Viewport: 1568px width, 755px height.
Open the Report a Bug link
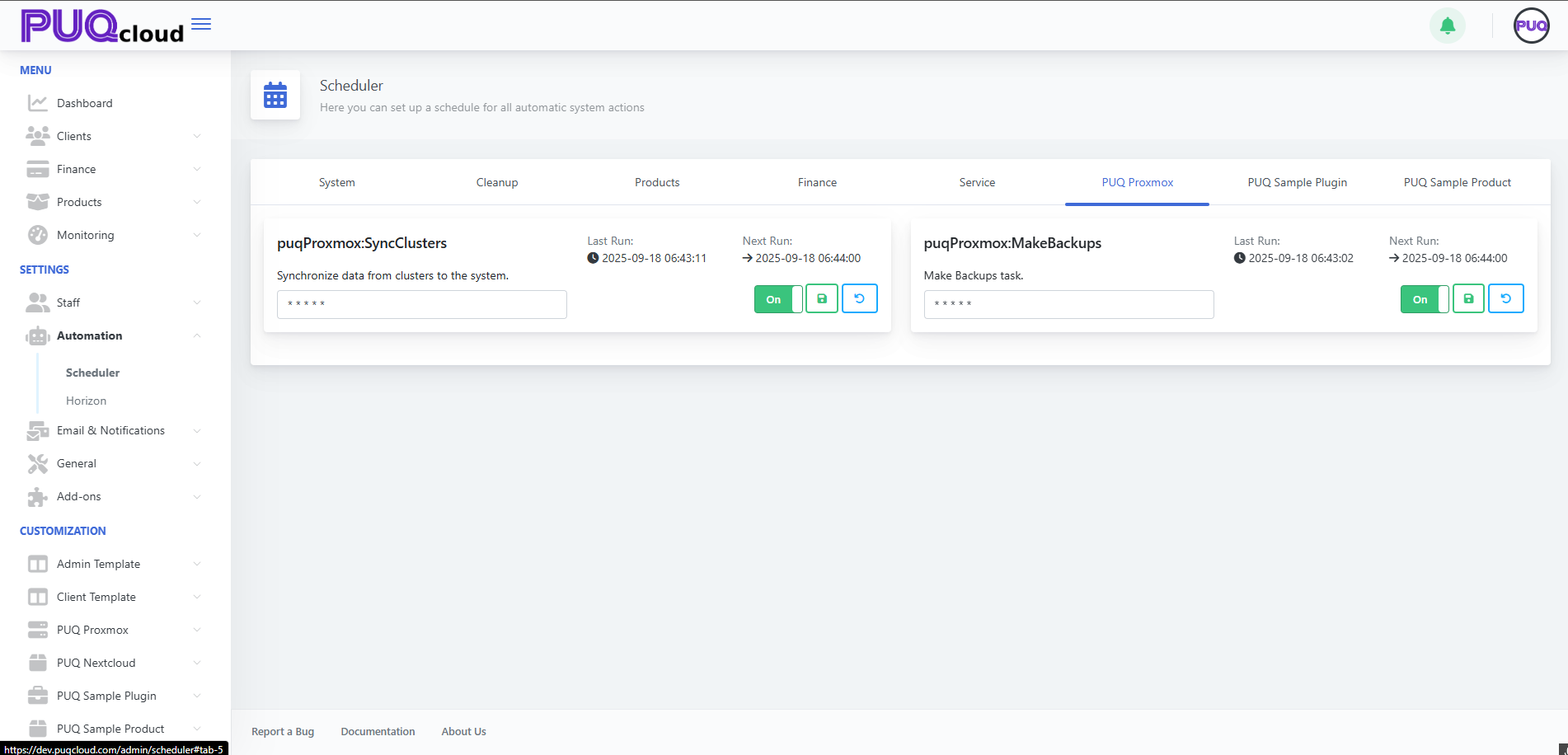(x=283, y=731)
